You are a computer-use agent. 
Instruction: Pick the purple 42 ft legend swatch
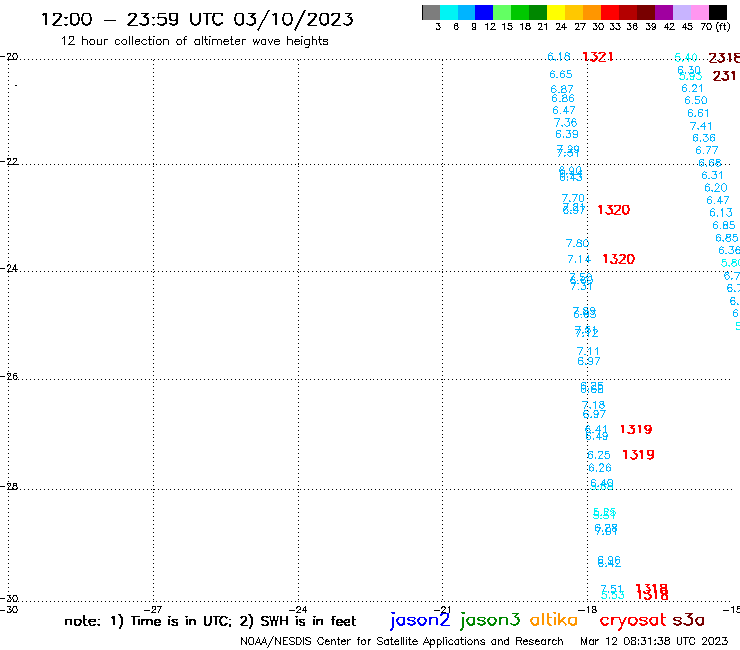tap(664, 13)
